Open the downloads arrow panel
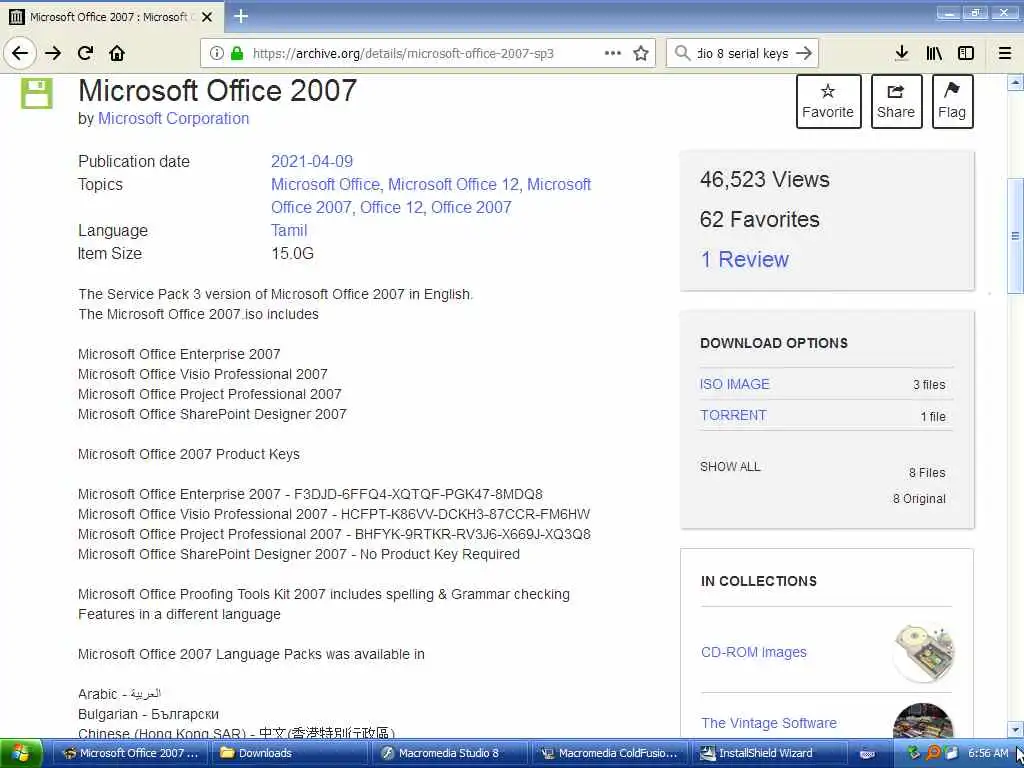 901,53
